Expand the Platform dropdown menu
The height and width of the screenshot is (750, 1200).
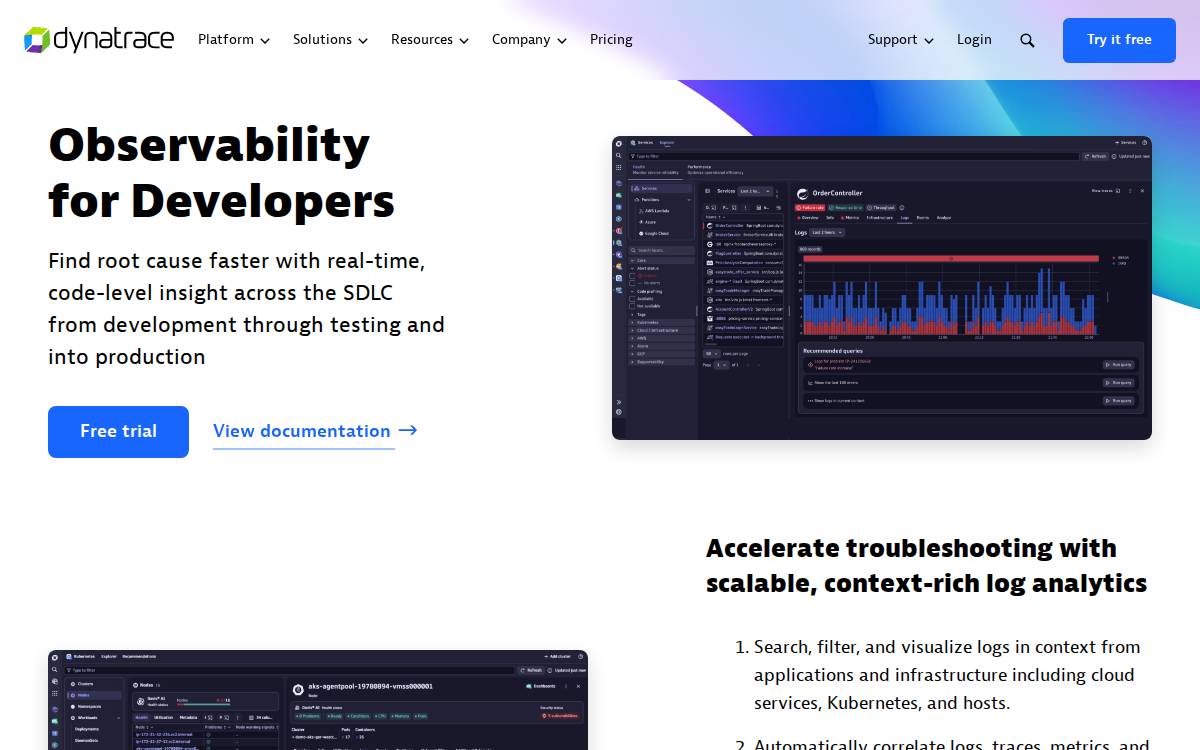(x=234, y=40)
